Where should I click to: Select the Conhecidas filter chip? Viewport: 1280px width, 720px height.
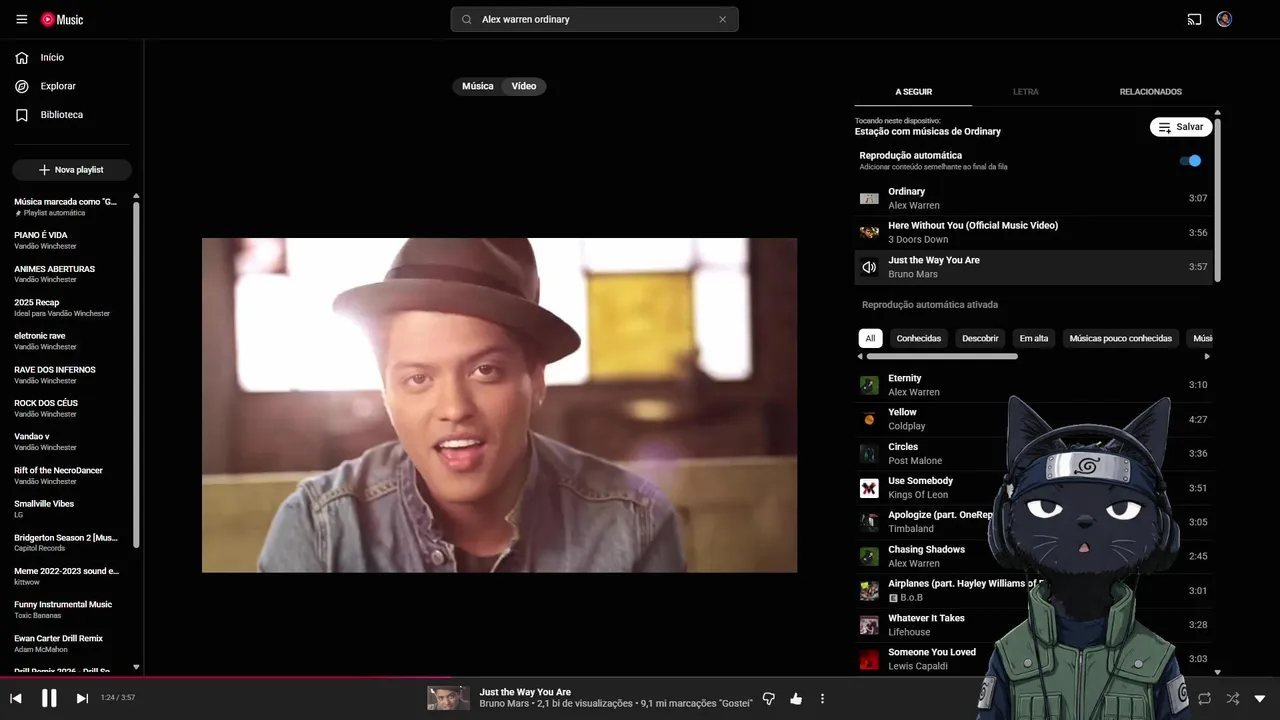(918, 338)
